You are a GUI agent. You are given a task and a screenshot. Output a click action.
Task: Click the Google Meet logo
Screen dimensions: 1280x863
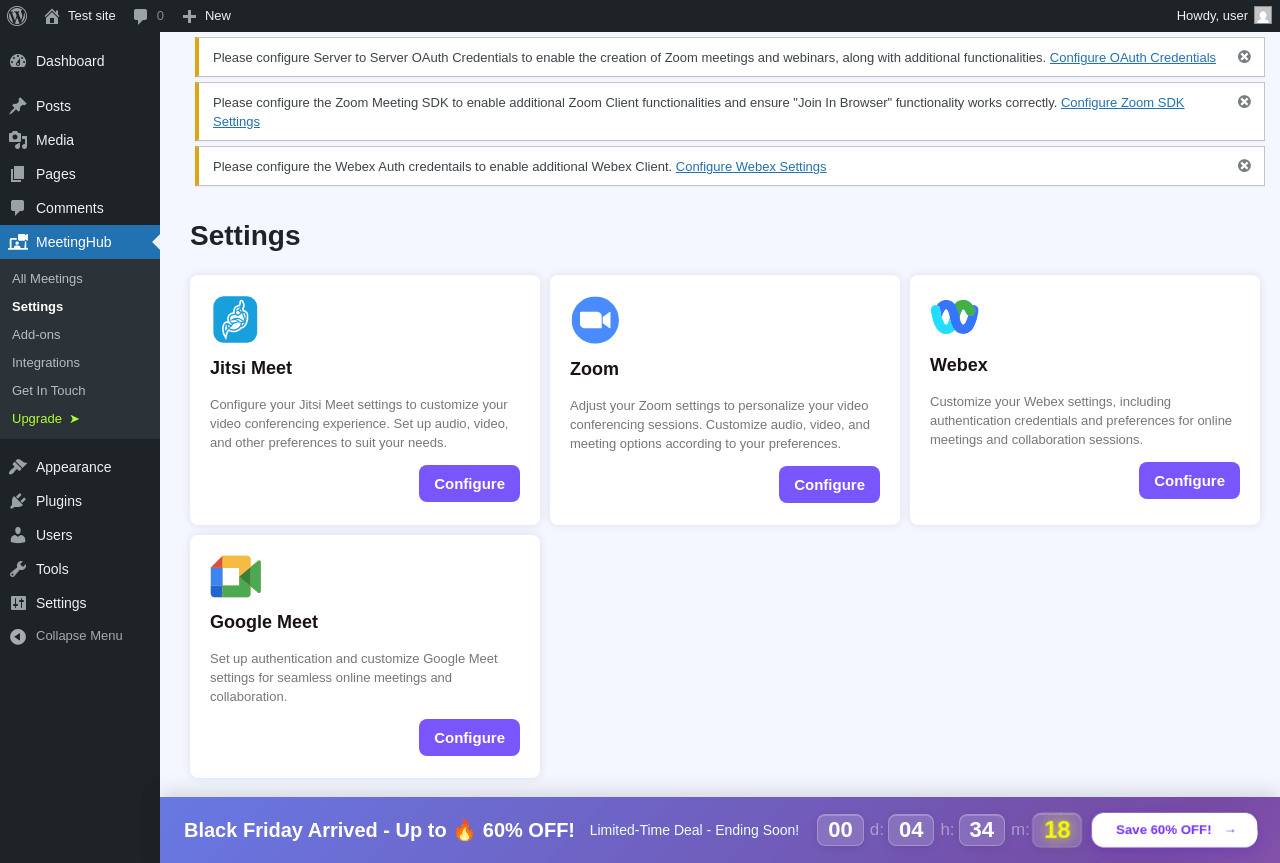(x=236, y=576)
